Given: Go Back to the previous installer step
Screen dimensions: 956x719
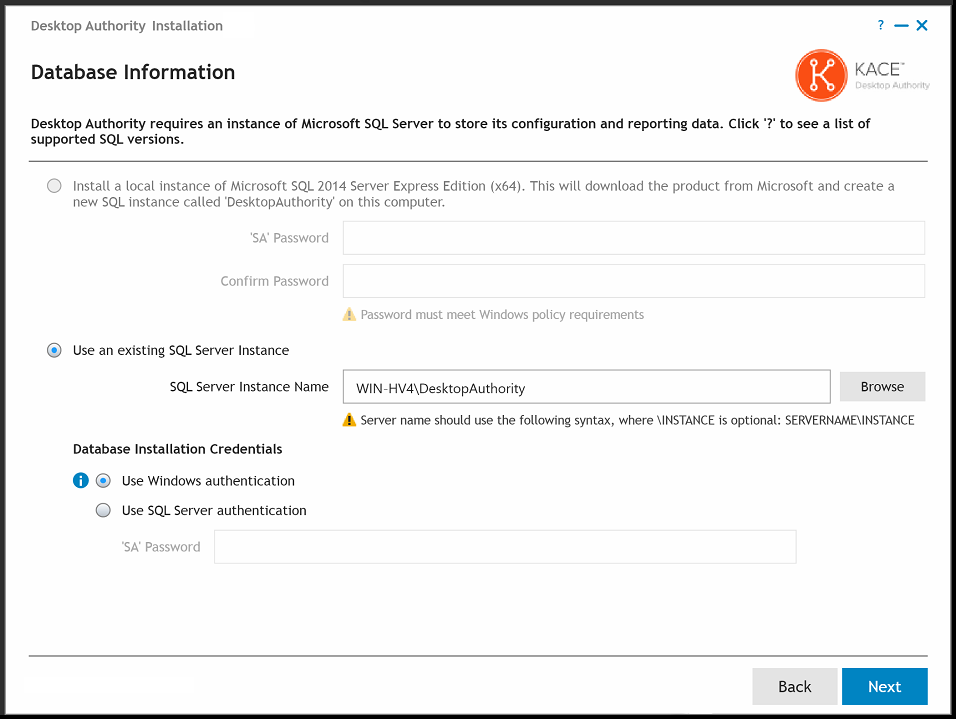Looking at the screenshot, I should [x=794, y=687].
